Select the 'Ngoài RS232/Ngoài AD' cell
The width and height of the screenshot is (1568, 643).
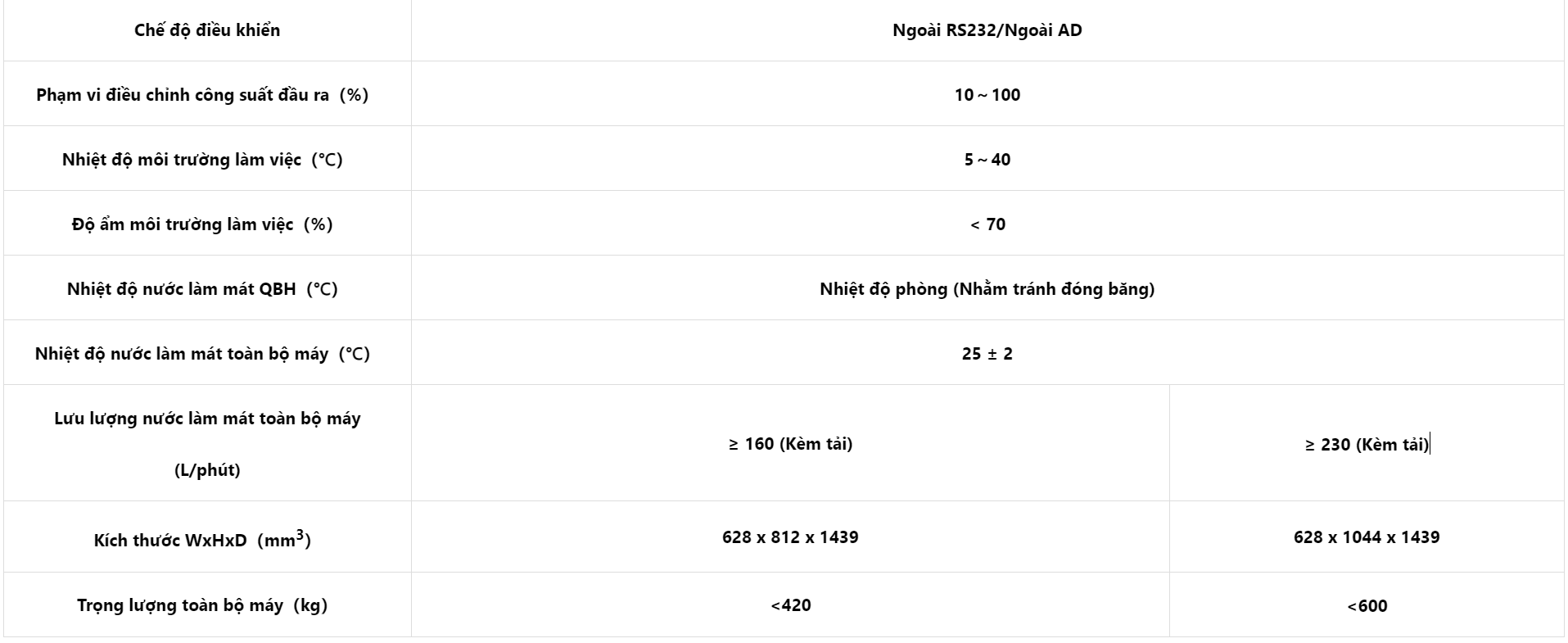(x=987, y=30)
